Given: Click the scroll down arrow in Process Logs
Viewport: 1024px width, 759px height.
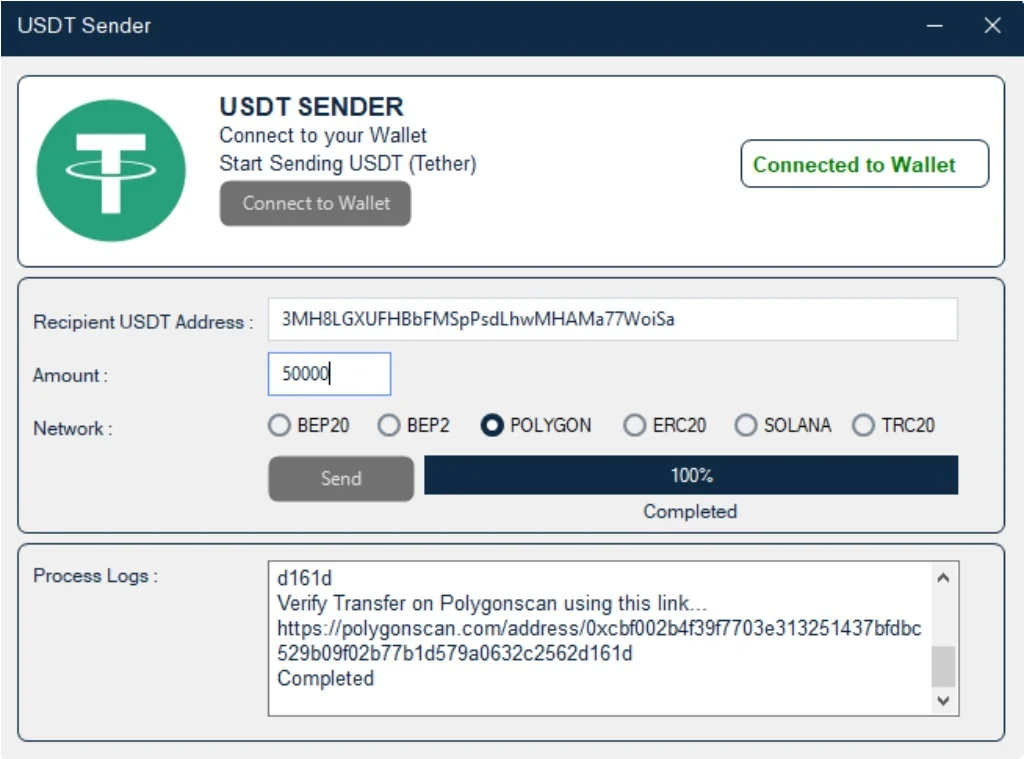Looking at the screenshot, I should tap(943, 701).
